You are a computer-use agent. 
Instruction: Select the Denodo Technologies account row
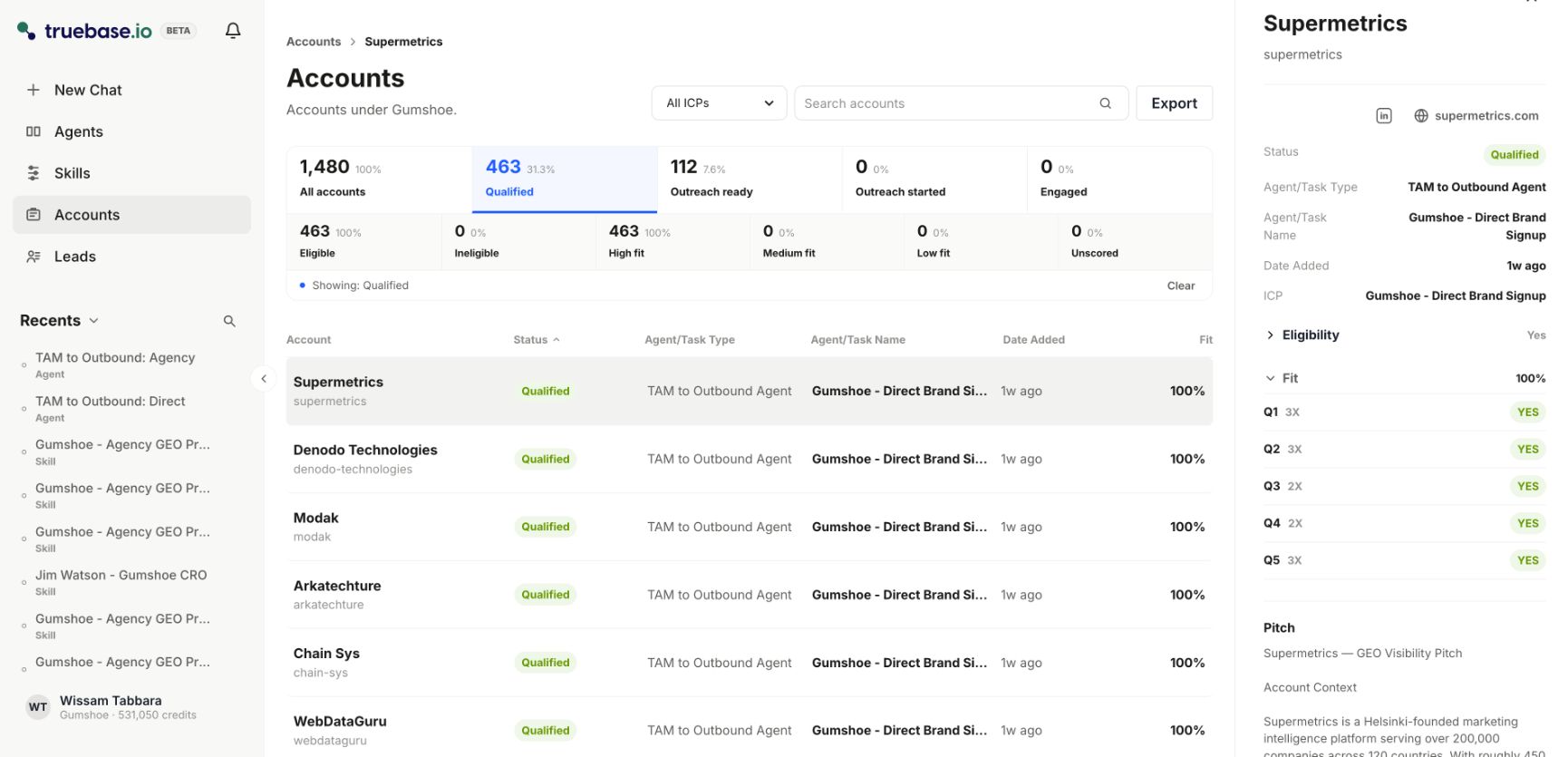750,459
